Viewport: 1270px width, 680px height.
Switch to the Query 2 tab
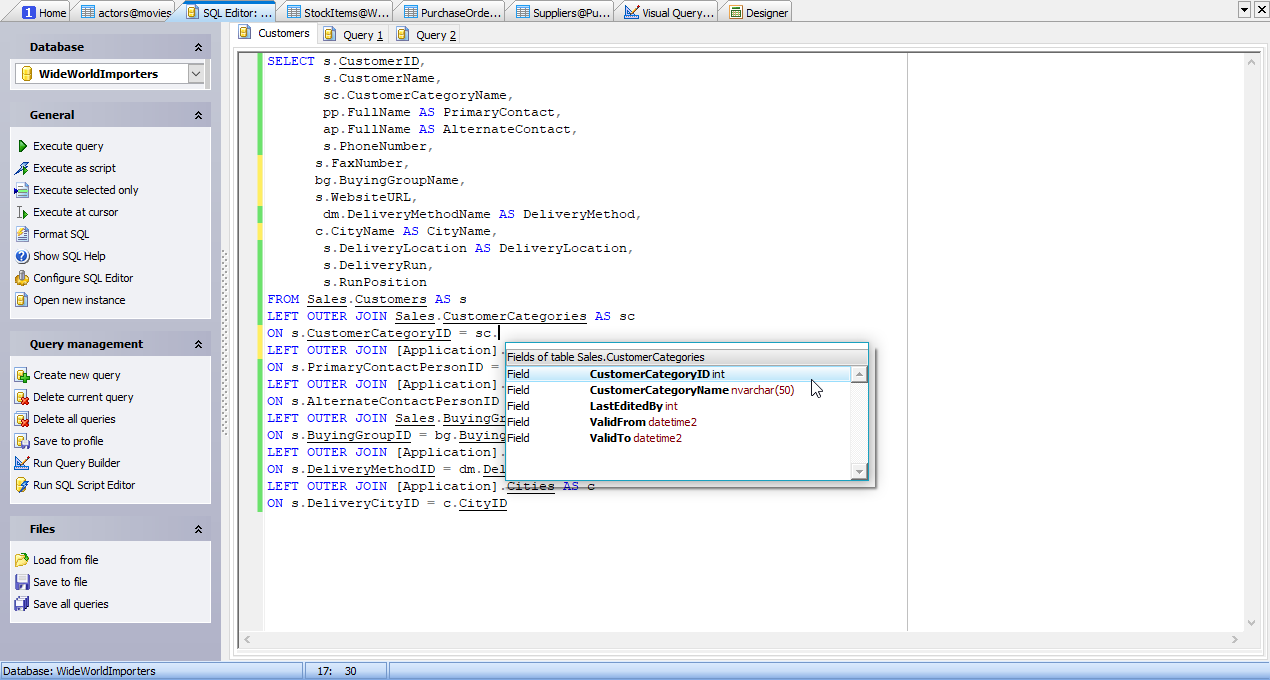point(427,35)
